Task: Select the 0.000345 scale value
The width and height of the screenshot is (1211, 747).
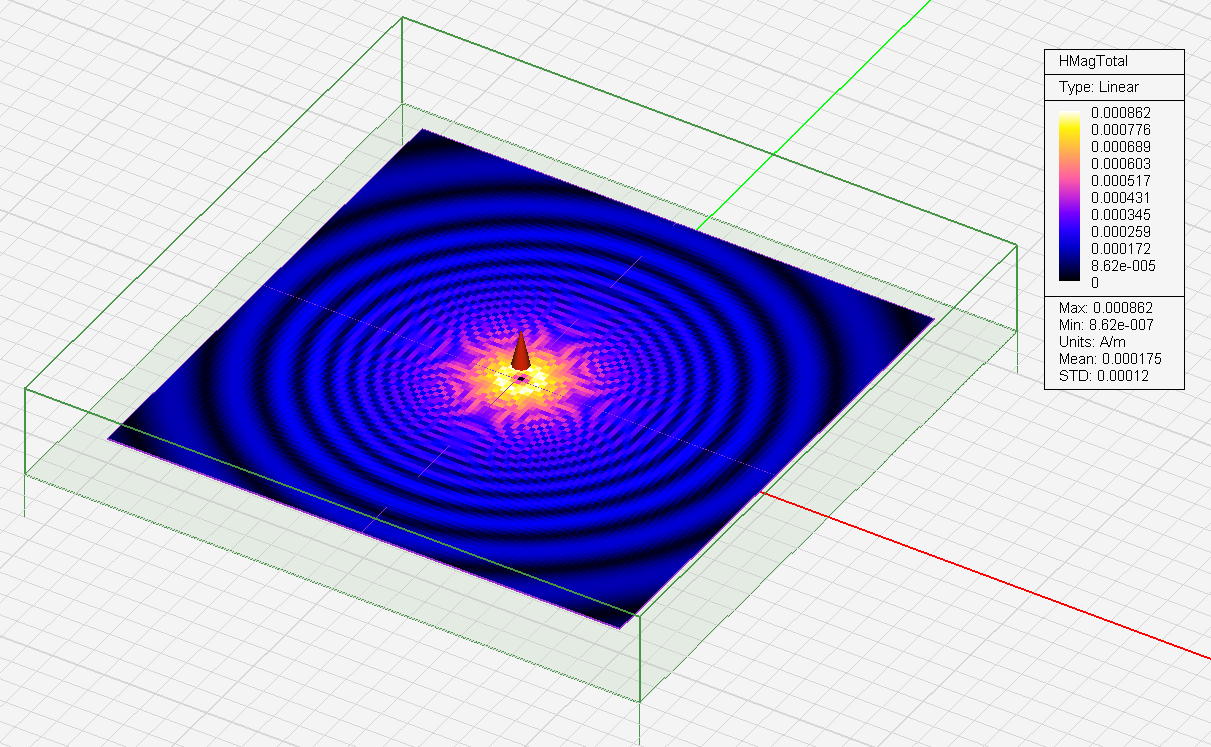Action: pyautogui.click(x=1120, y=215)
